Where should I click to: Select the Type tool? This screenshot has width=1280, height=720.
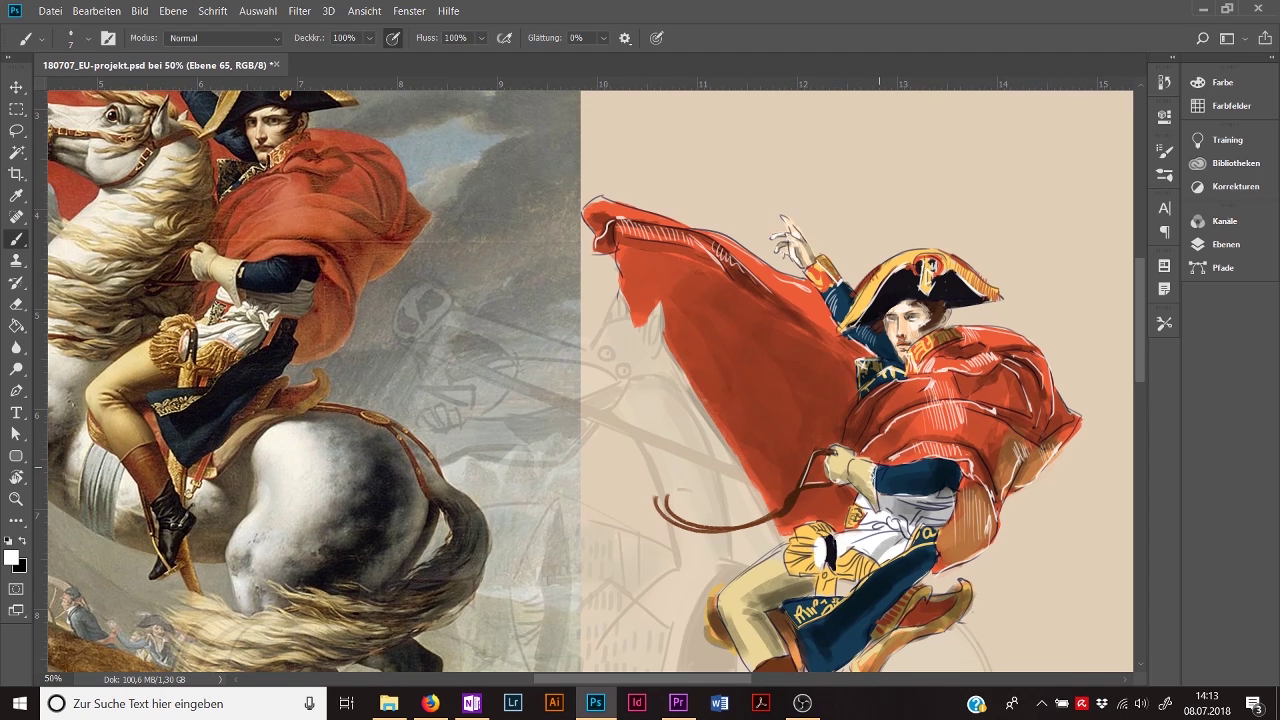coord(16,413)
